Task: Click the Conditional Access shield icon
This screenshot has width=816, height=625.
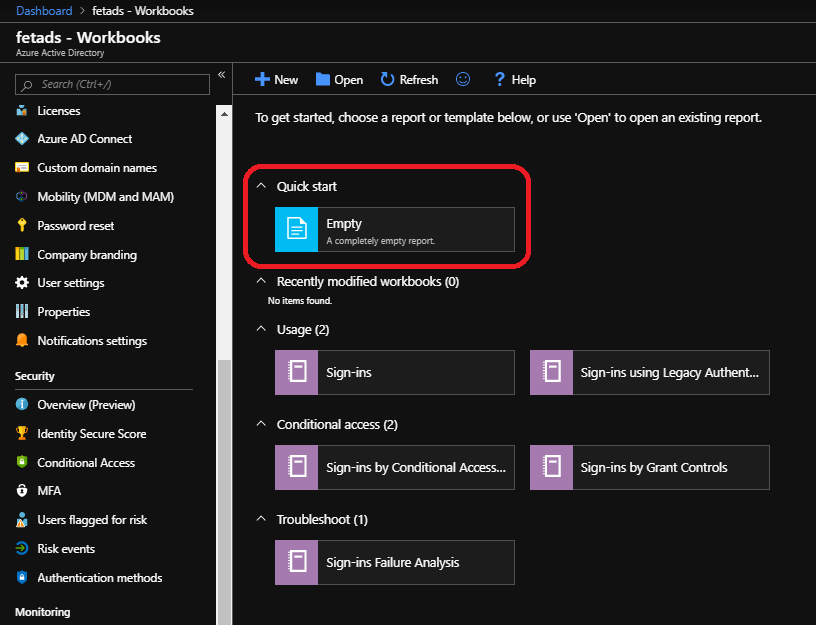Action: [x=22, y=463]
